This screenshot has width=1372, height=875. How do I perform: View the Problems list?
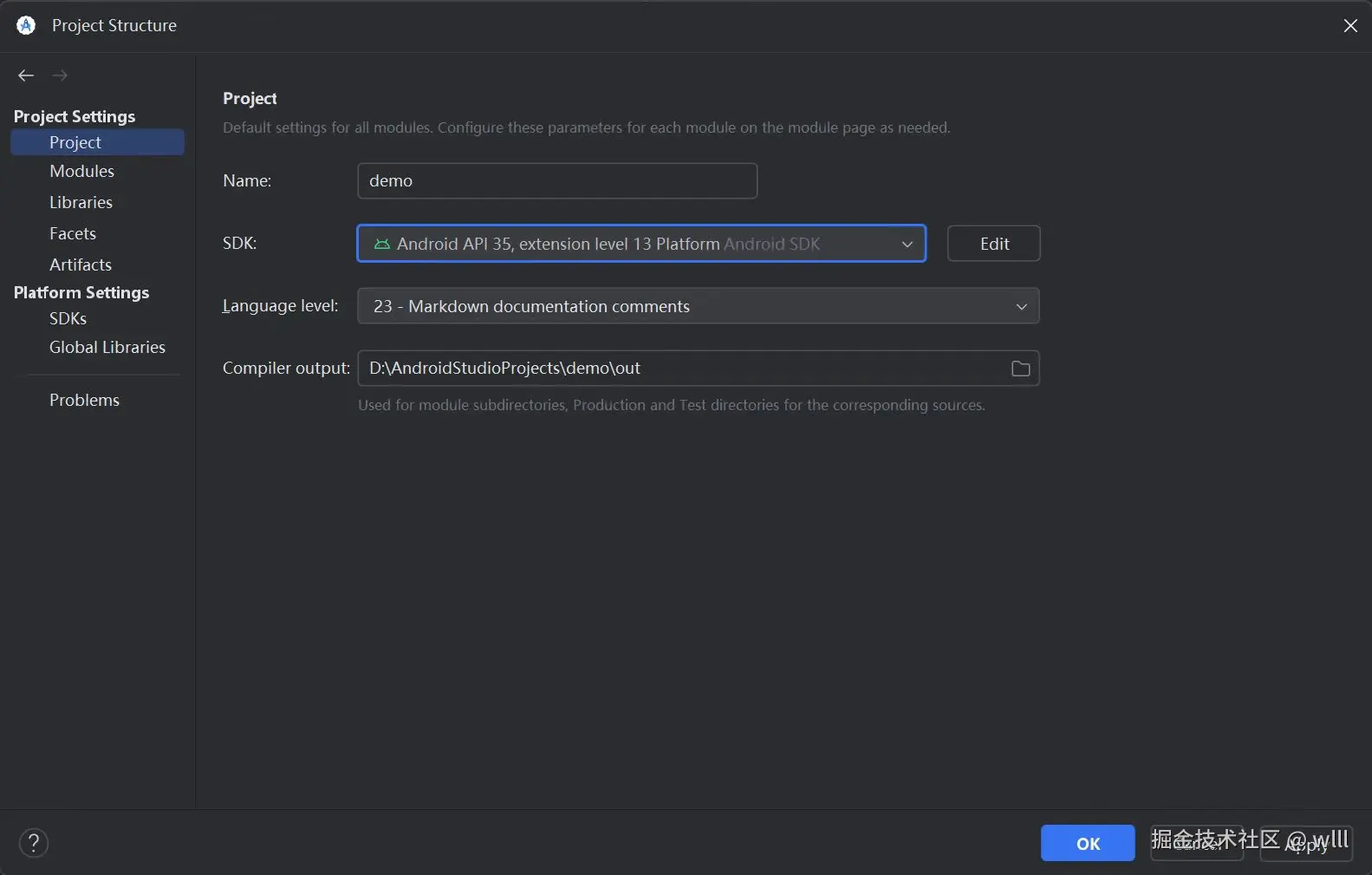point(84,400)
